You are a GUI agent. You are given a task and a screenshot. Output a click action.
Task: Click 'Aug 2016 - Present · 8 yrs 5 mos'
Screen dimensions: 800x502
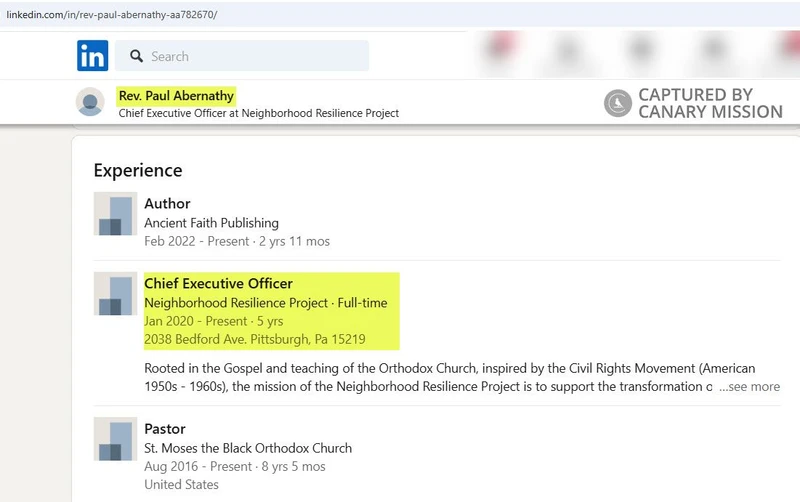point(235,467)
